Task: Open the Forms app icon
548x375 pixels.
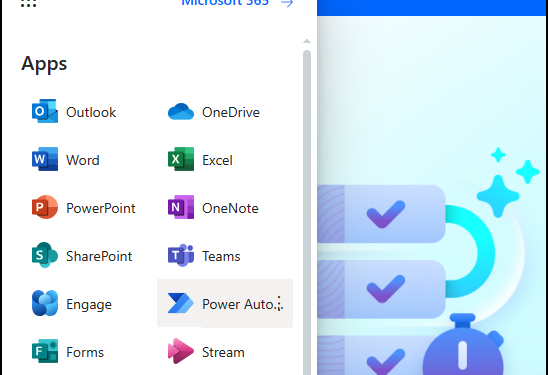Action: click(x=45, y=351)
